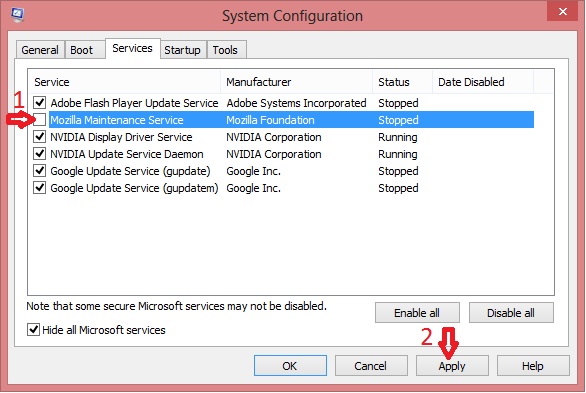Disable NVIDIA Update Service Daemon checkbox
Image resolution: width=586 pixels, height=393 pixels.
click(40, 154)
